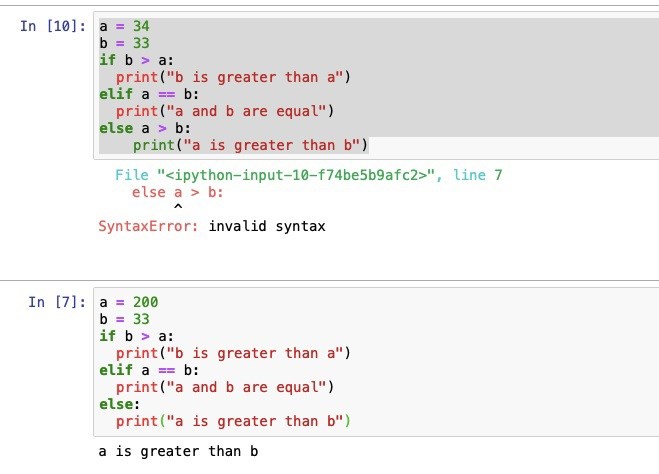
Task: Click print 'b is greater than a' in cell 10
Action: tap(233, 77)
